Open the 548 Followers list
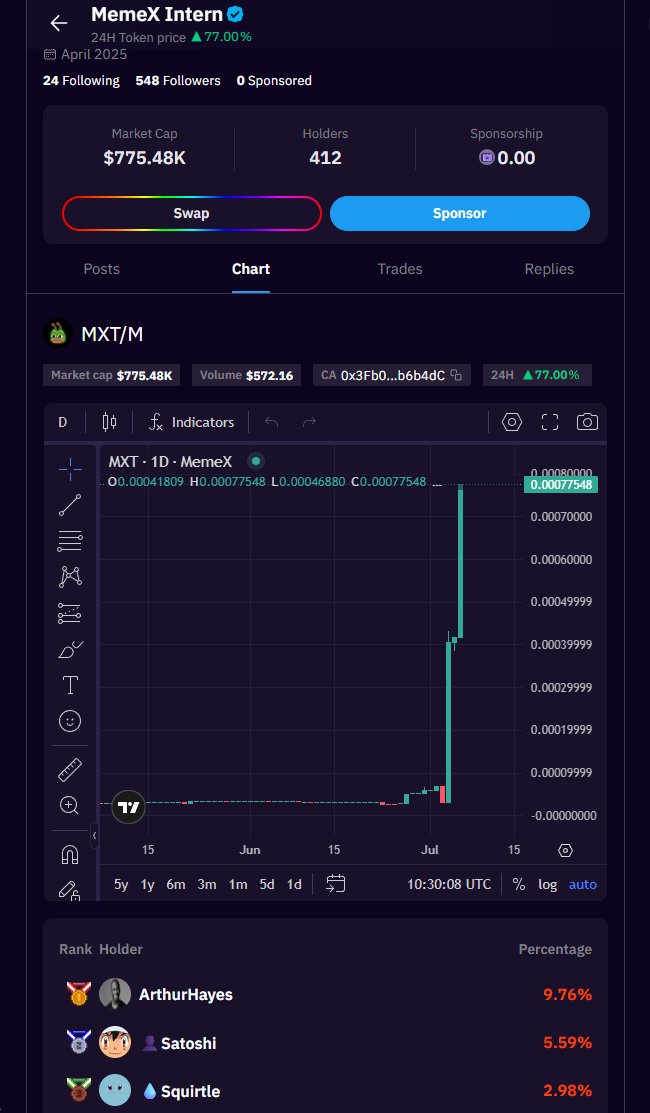 pyautogui.click(x=177, y=81)
